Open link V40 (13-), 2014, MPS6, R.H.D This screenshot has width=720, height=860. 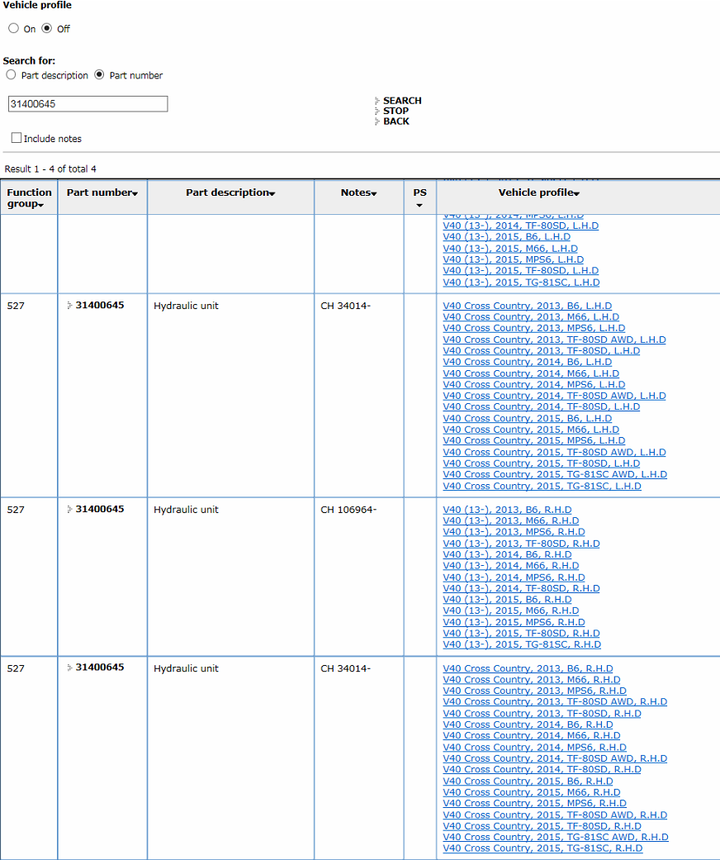tap(513, 577)
